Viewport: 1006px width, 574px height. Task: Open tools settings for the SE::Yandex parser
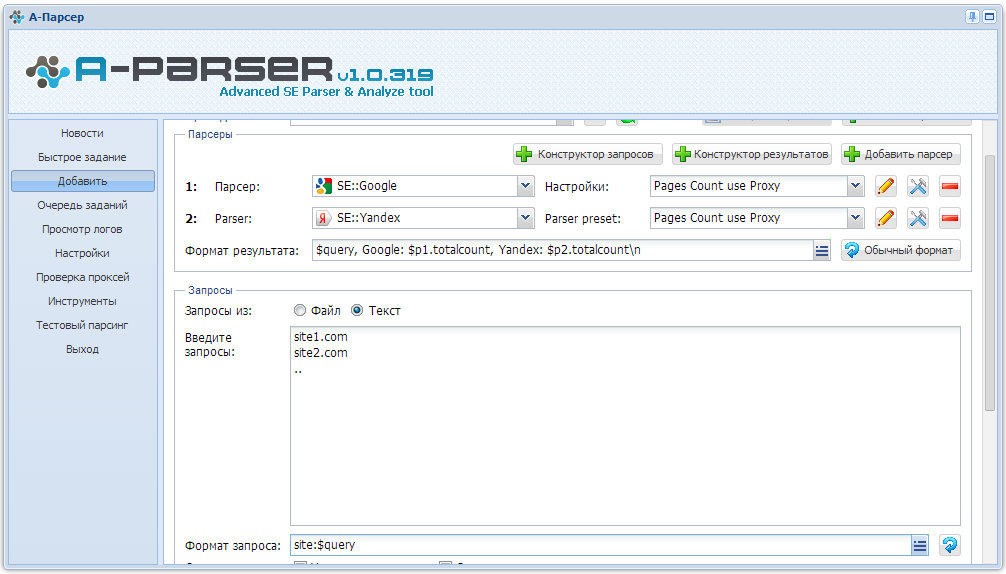point(918,219)
